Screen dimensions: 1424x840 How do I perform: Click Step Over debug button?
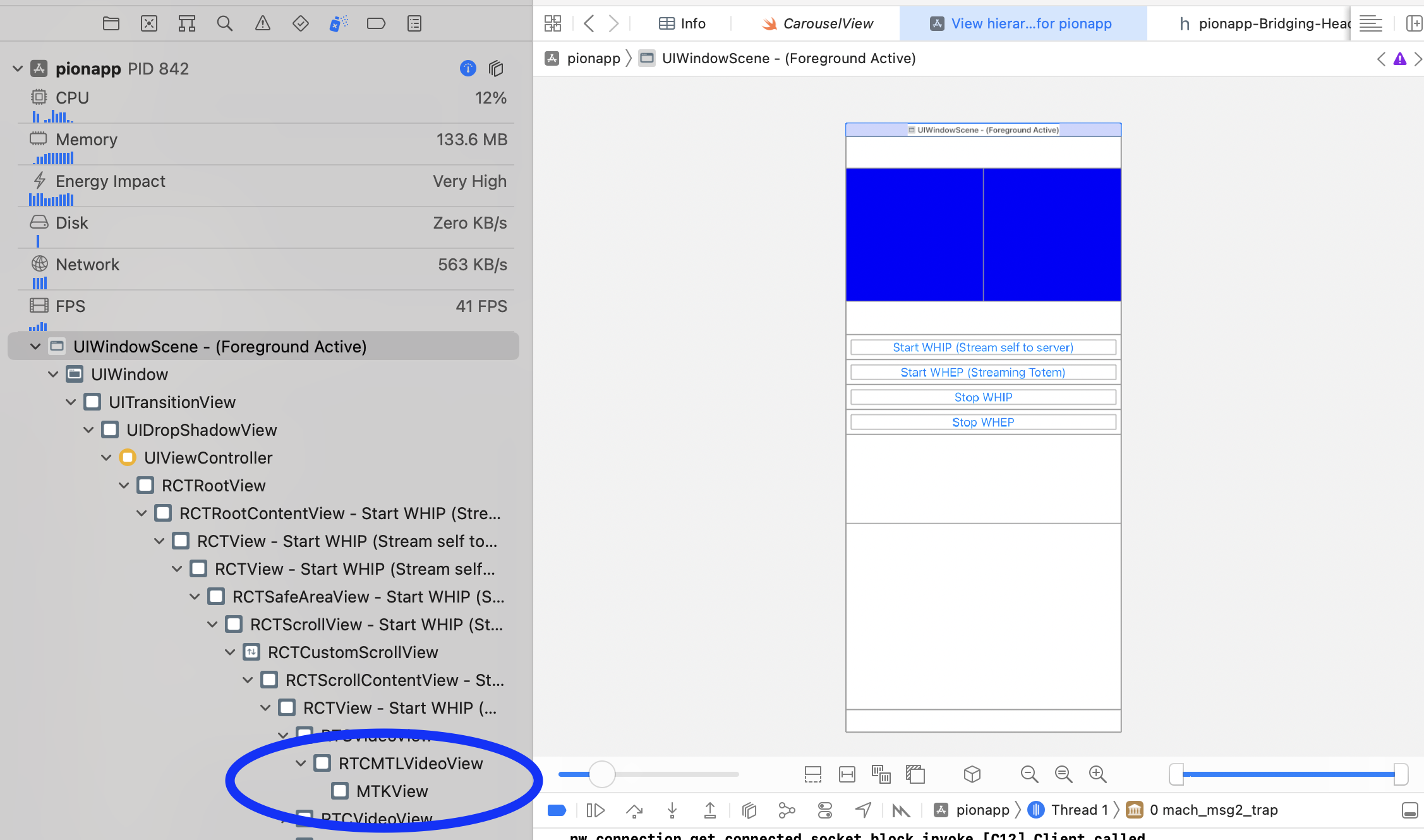[634, 810]
